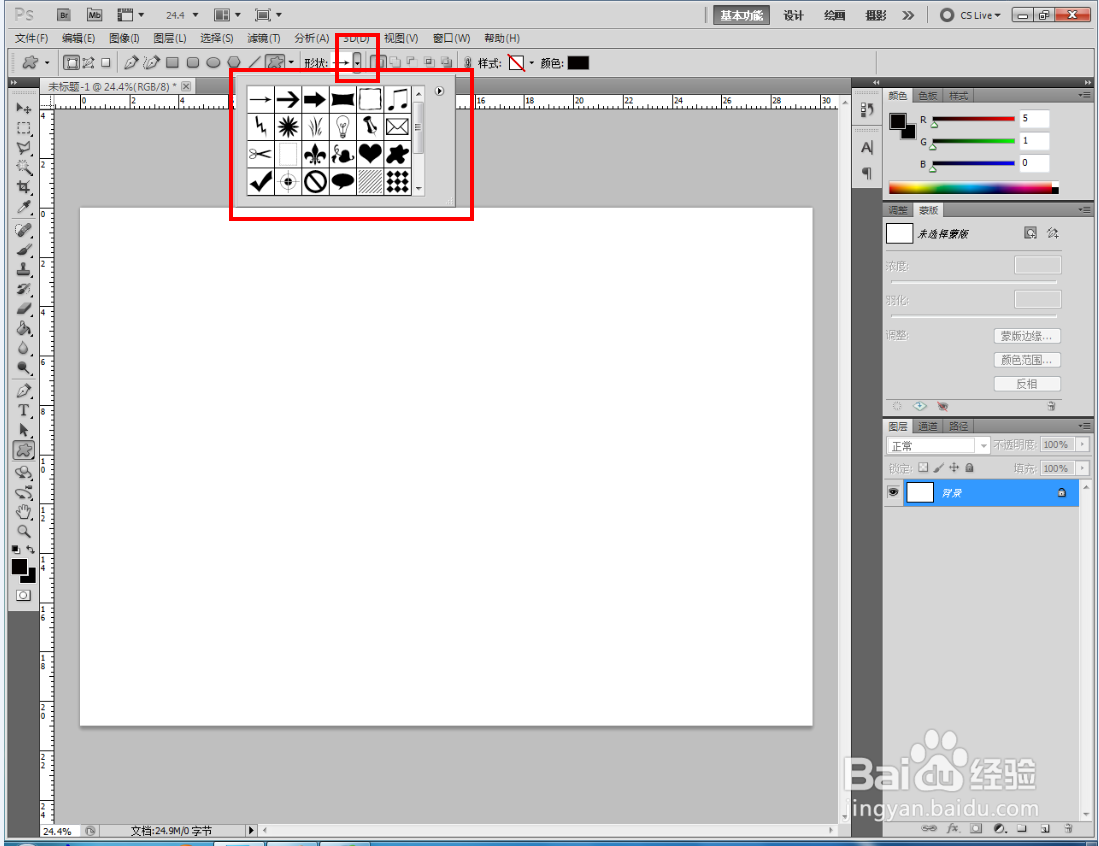Select the Paint Bucket tool
Viewport: 1099px width, 846px height.
[x=24, y=328]
